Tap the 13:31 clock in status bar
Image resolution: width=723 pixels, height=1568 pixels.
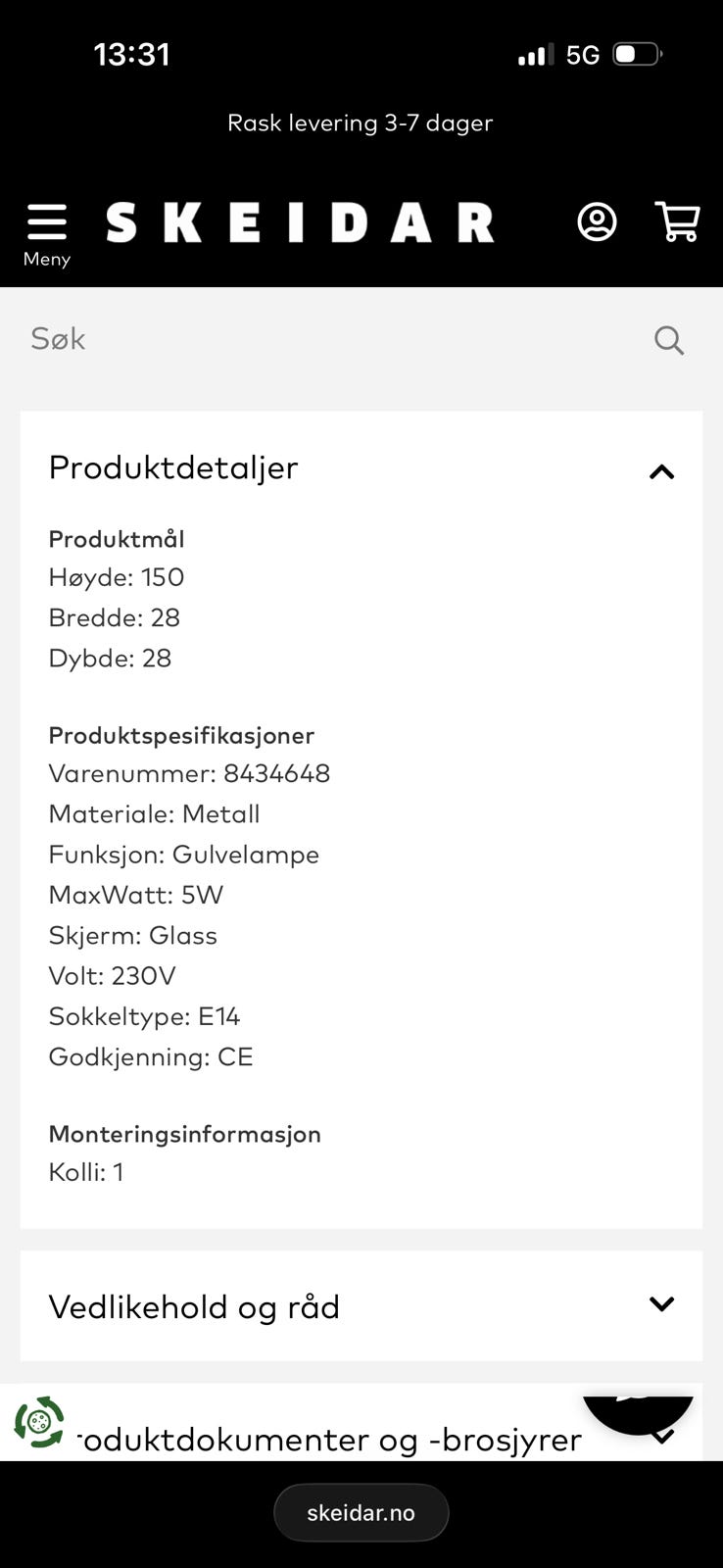click(131, 55)
